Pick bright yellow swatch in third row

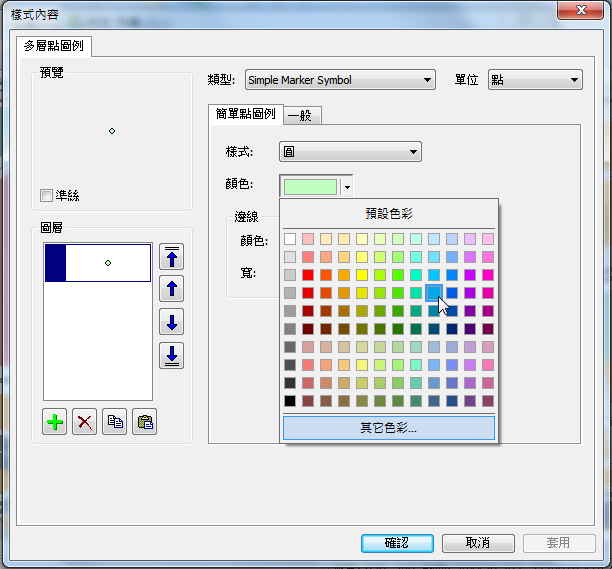point(362,275)
